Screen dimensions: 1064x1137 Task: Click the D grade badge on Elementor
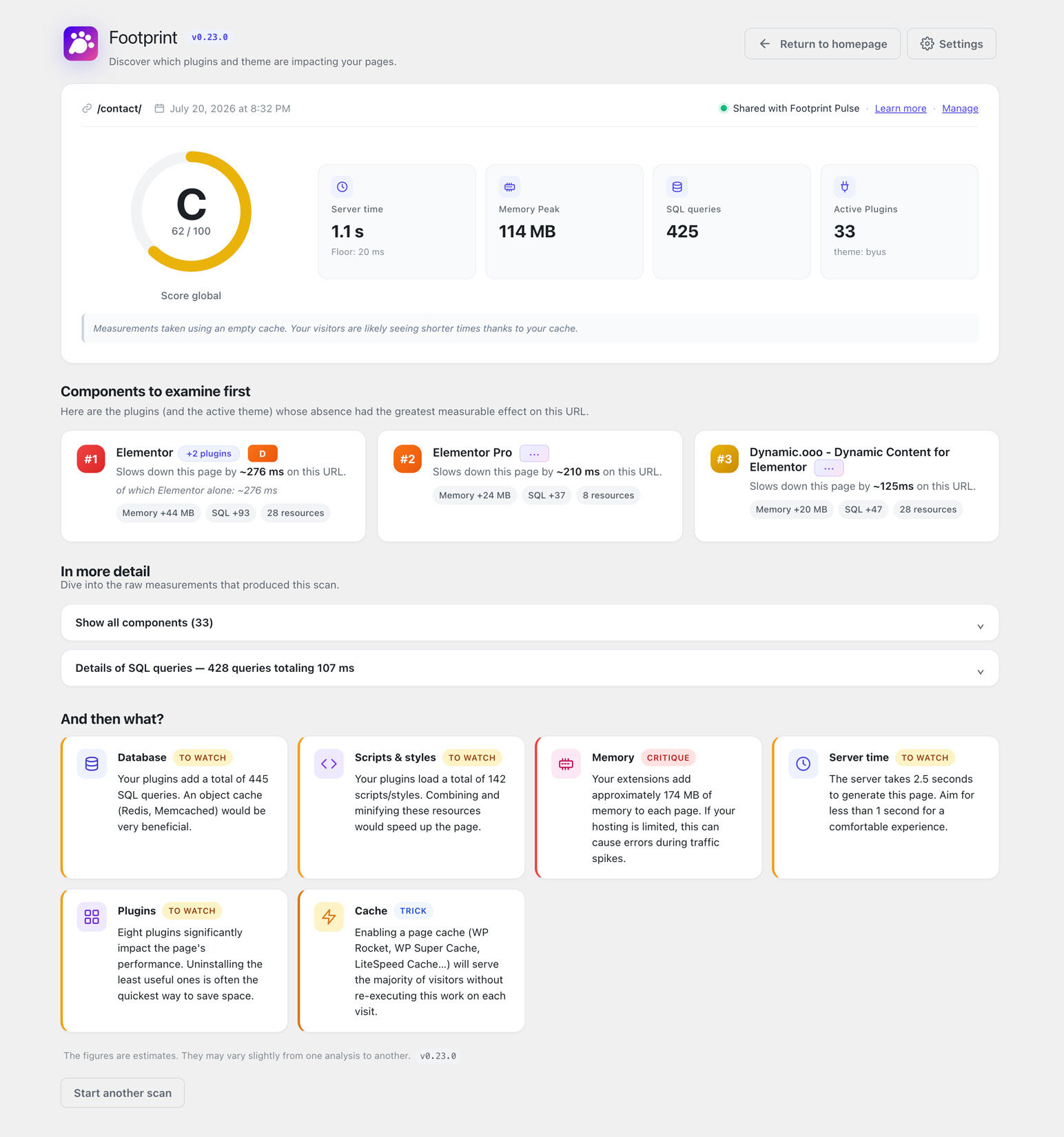click(x=262, y=453)
